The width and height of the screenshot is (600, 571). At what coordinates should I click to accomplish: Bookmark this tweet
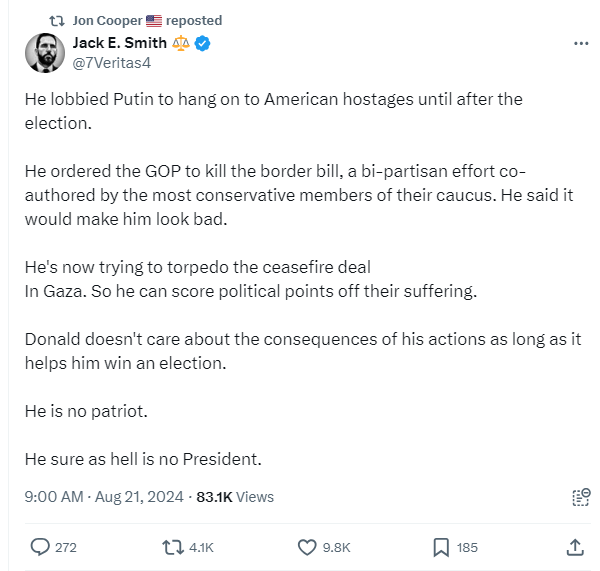point(440,547)
